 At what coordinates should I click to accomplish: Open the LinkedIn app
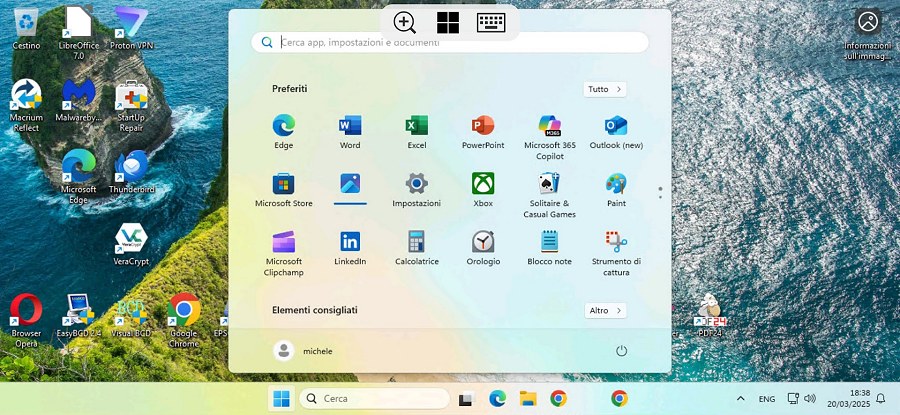click(350, 248)
